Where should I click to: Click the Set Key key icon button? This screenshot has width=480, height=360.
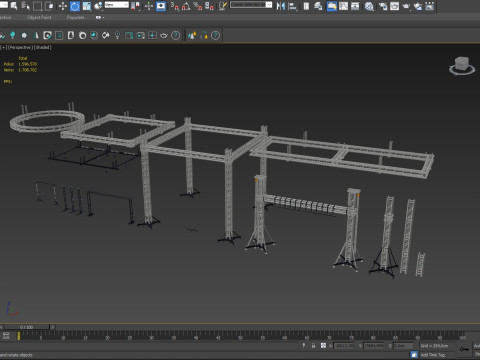coord(464,349)
